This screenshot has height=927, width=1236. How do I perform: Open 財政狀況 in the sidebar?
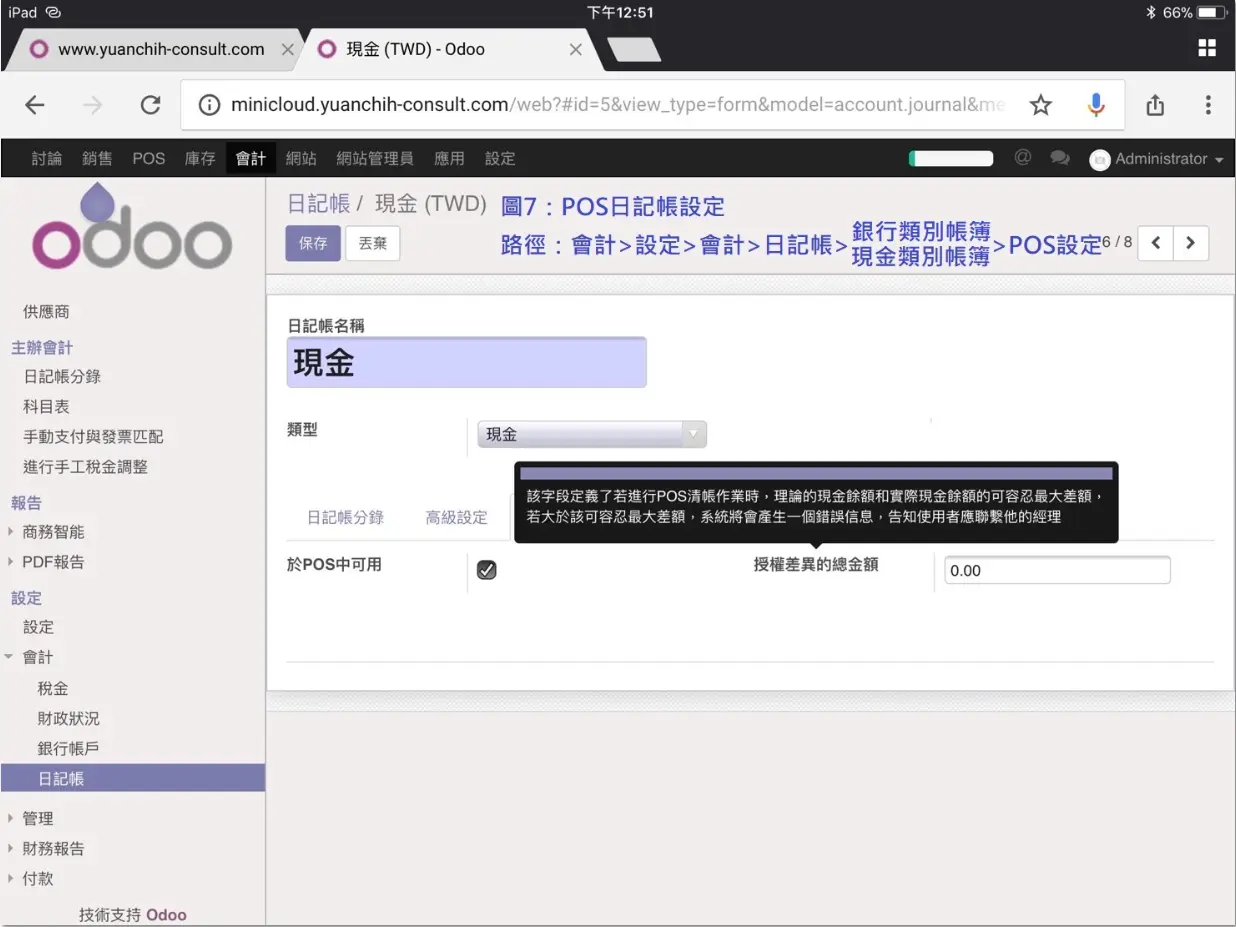click(68, 719)
